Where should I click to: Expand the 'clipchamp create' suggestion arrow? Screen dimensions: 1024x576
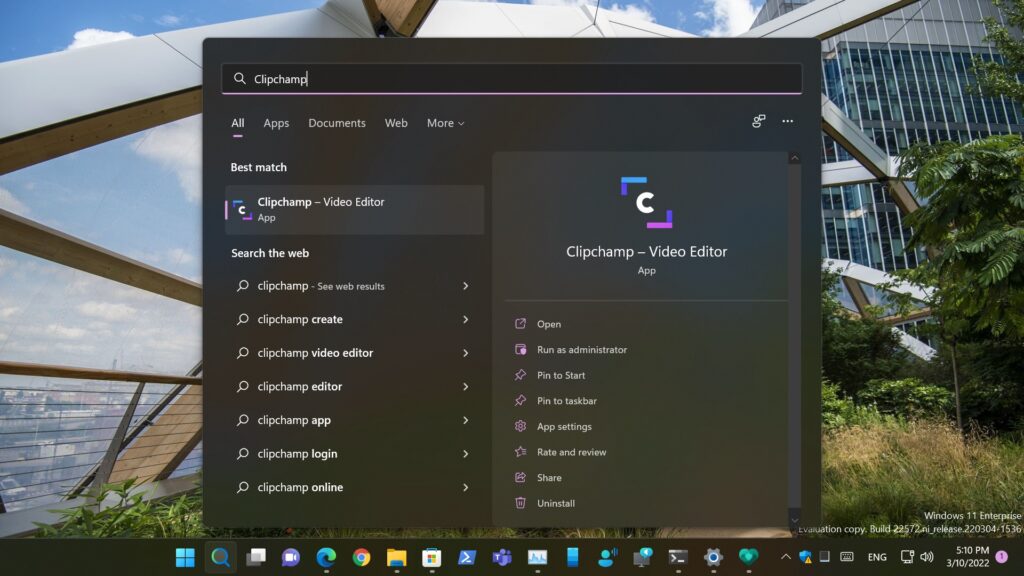(465, 320)
